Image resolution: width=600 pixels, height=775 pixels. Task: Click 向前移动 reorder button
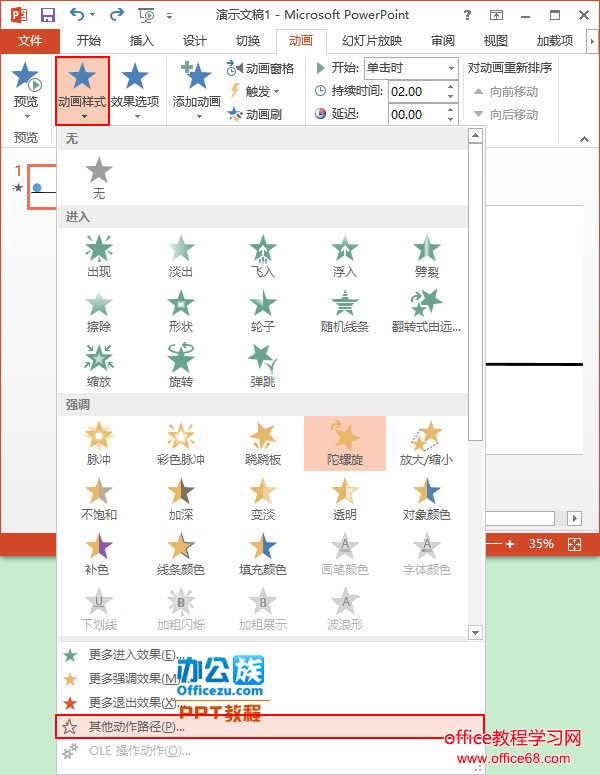tap(506, 91)
